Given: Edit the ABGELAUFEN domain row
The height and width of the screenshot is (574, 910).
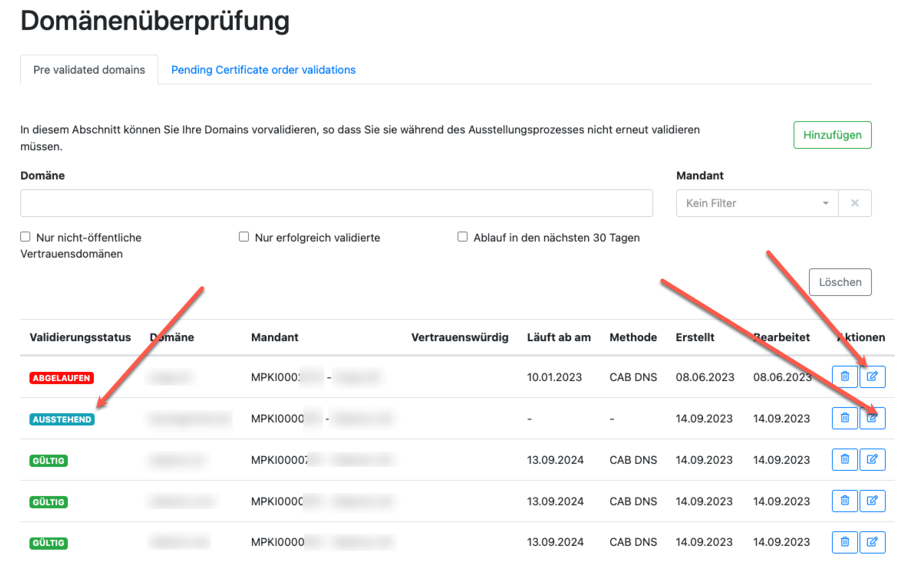Looking at the screenshot, I should [873, 377].
